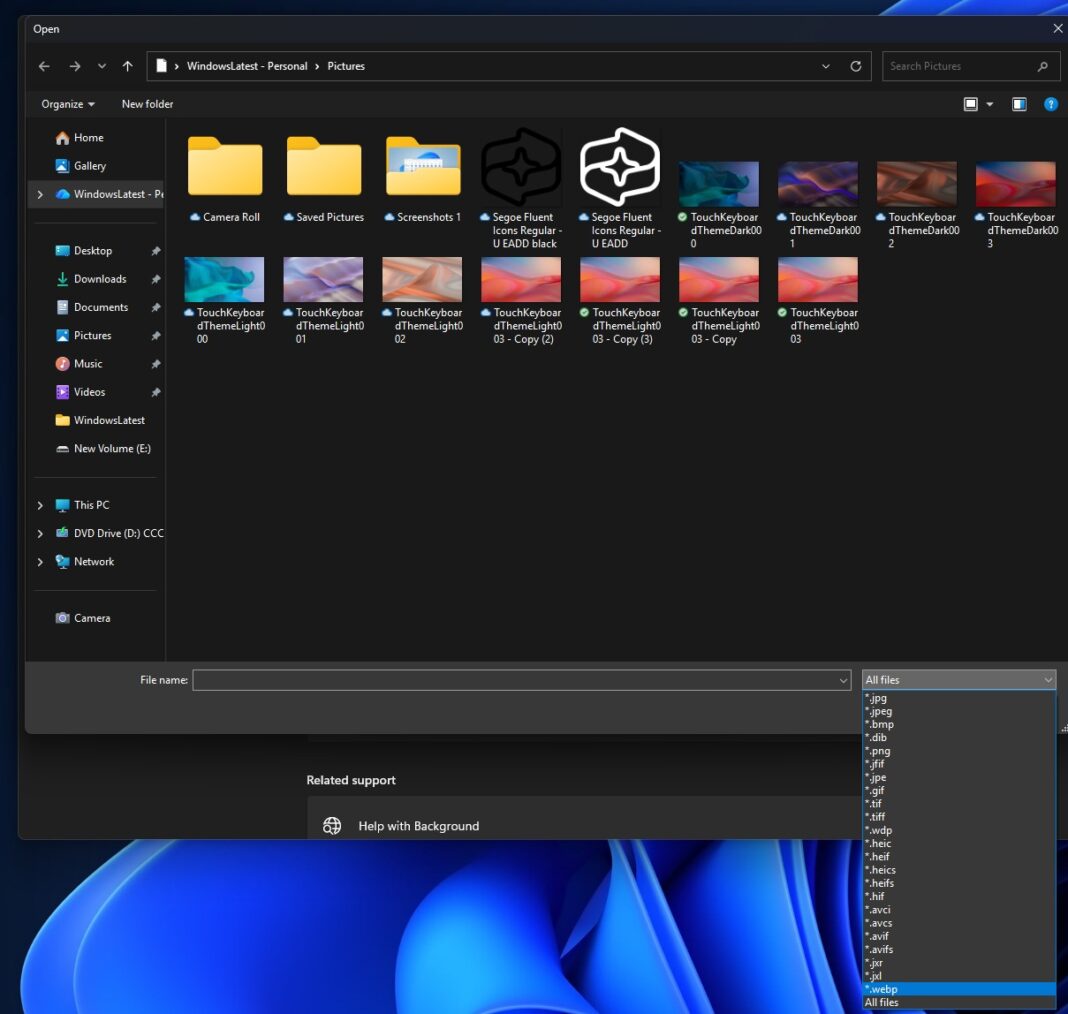Image resolution: width=1068 pixels, height=1014 pixels.
Task: Toggle the preview pane on
Action: tap(1019, 103)
